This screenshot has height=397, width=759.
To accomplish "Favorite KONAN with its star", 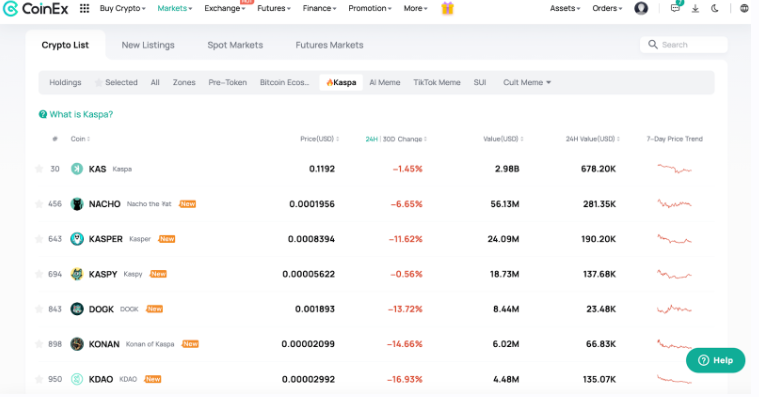I will click(39, 344).
